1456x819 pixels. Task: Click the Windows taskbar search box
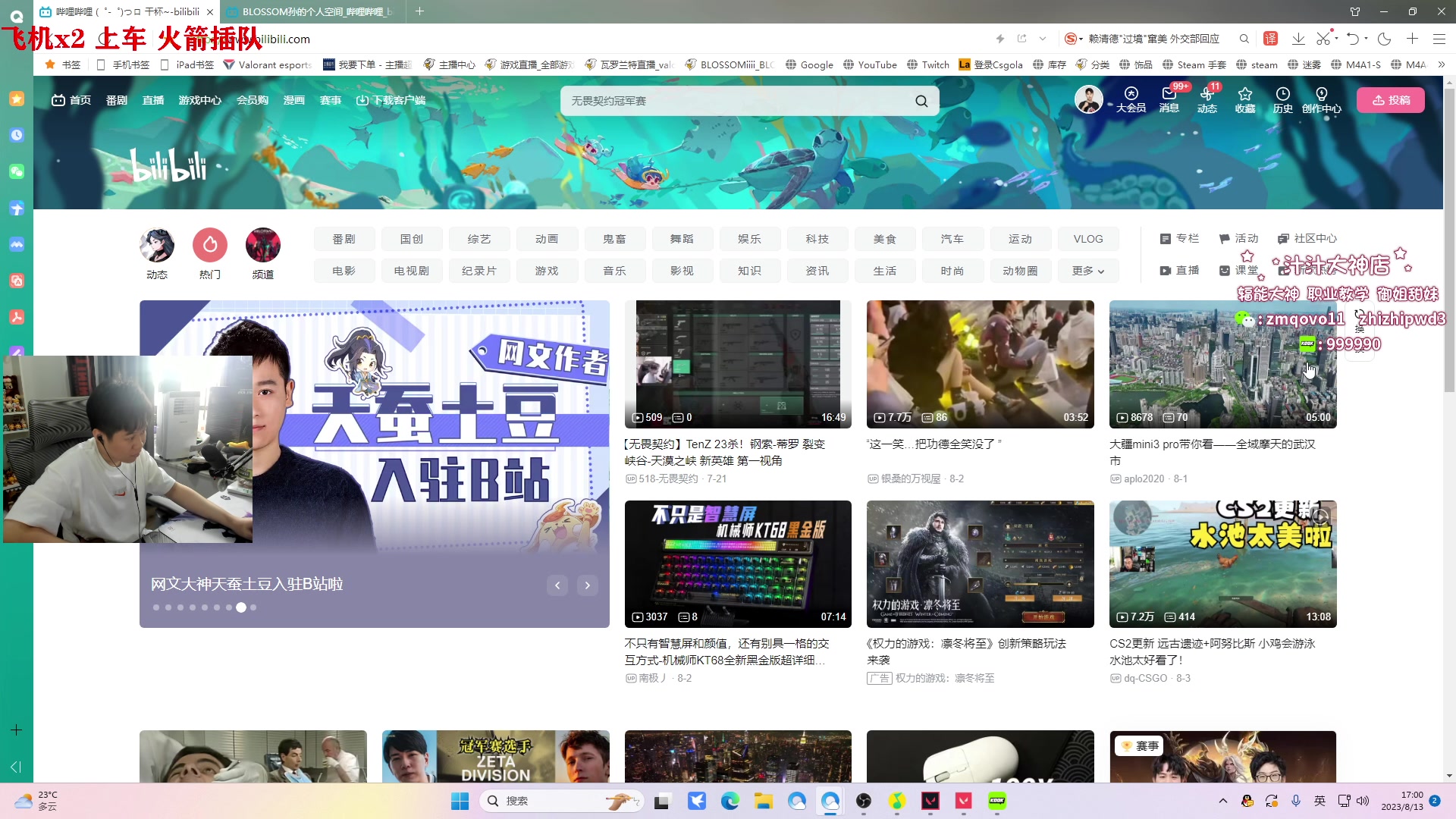[561, 801]
